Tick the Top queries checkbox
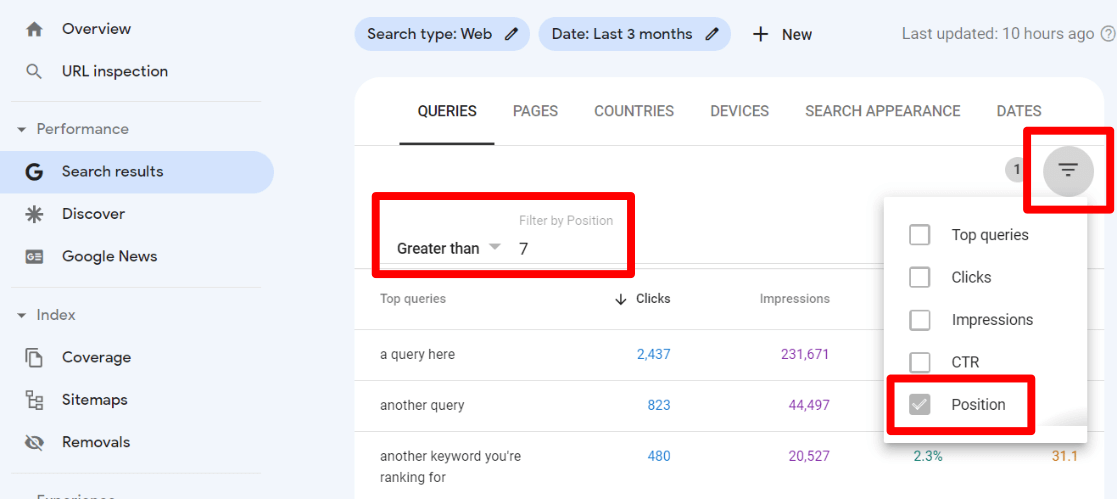Screen dimensions: 1117x499 pos(920,235)
